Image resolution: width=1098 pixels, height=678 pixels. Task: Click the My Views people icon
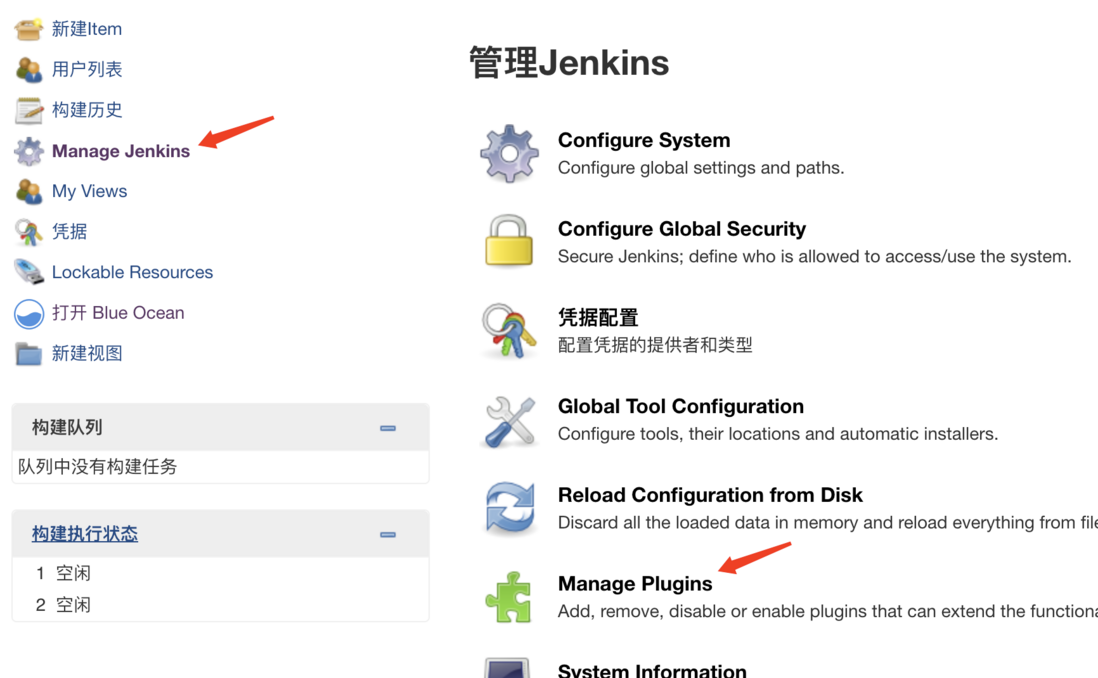point(29,191)
